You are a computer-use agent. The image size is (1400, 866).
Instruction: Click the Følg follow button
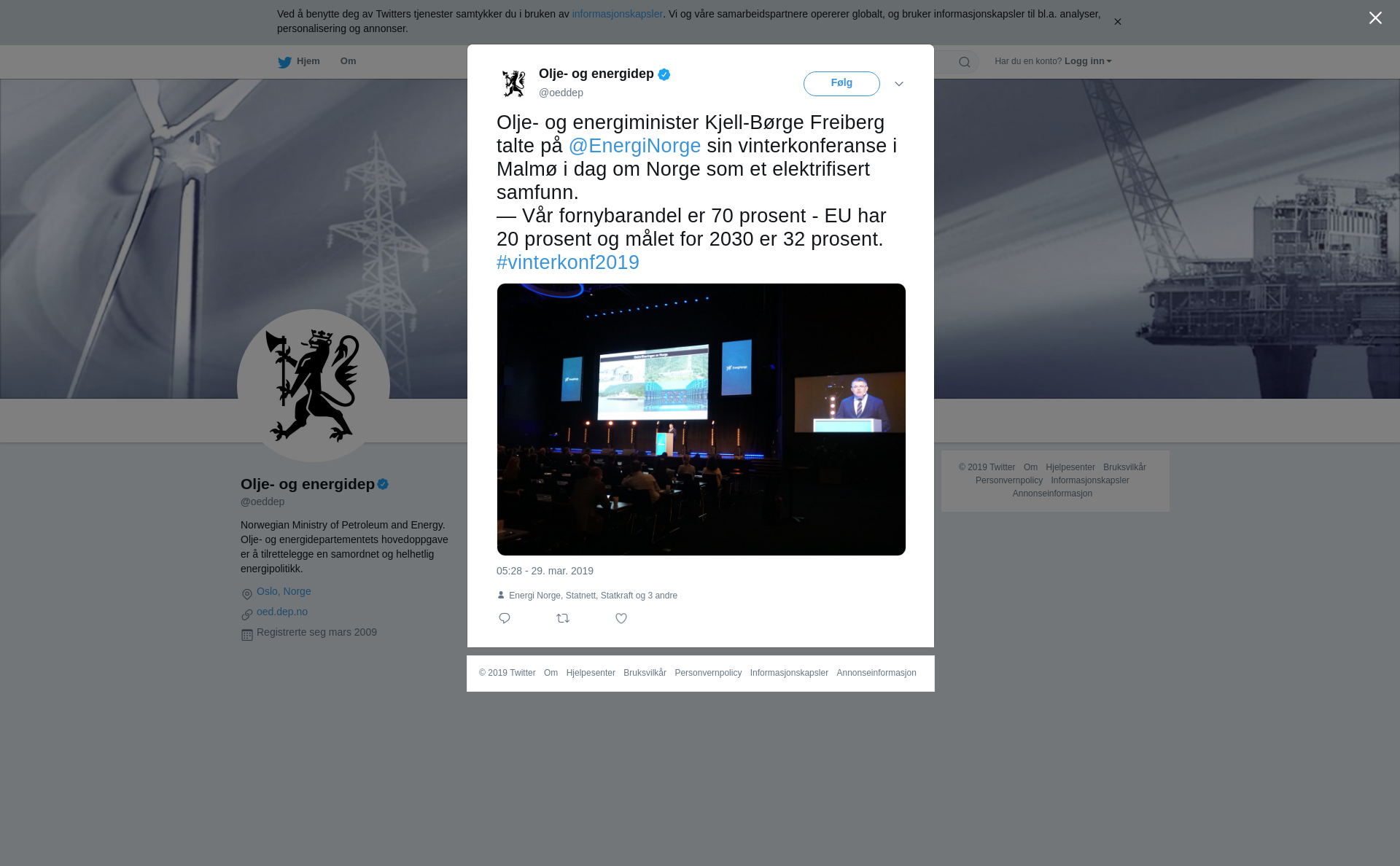click(841, 84)
